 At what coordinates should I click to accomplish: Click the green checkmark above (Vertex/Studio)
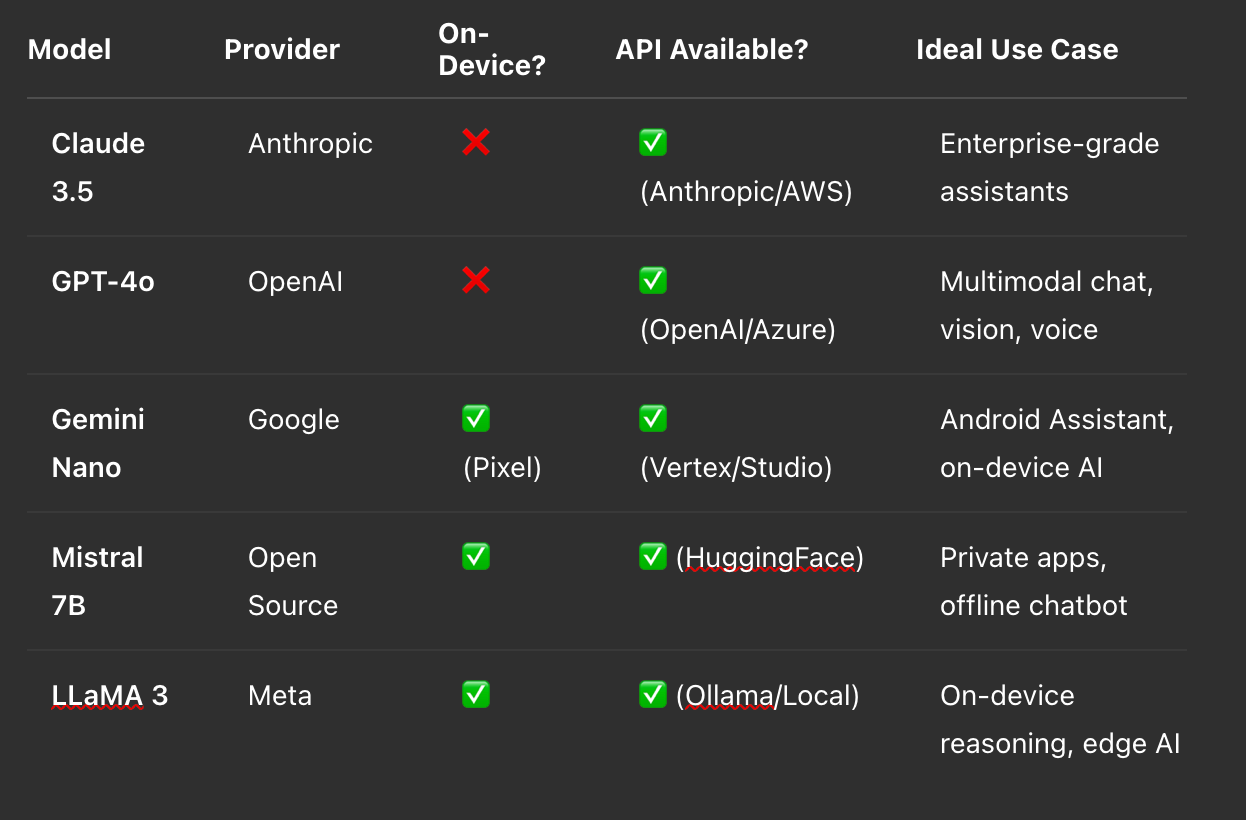click(653, 419)
